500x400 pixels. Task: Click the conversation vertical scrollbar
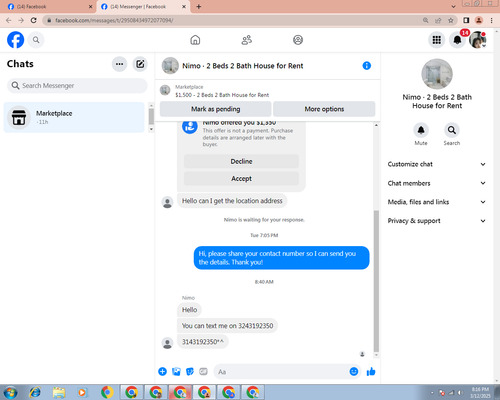376,281
